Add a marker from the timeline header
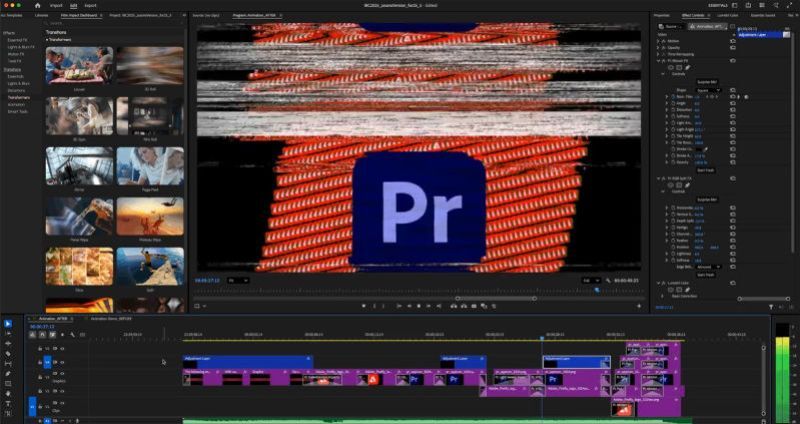 pos(62,335)
